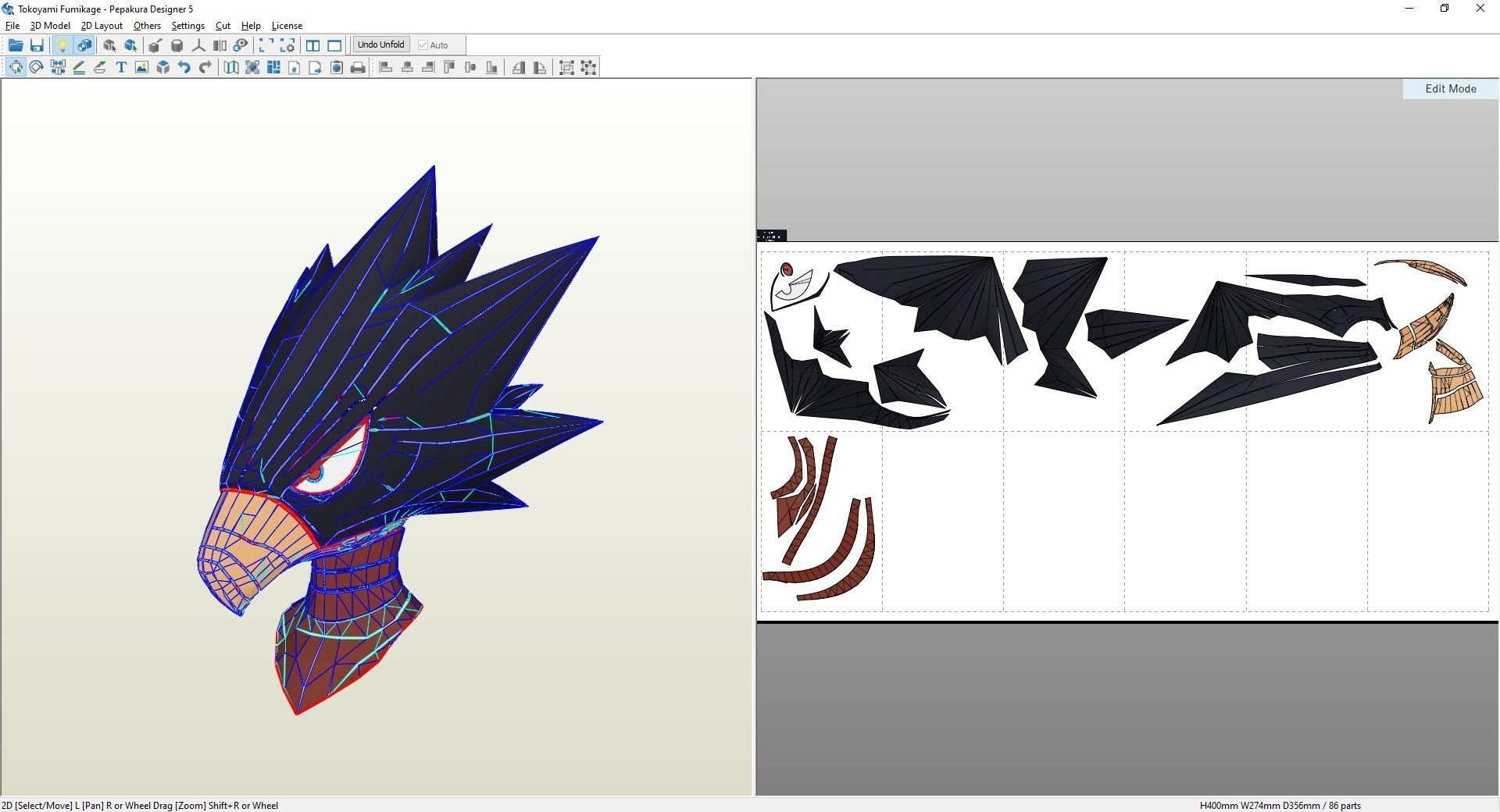Click the blue cube with cursor icon
Screen dimensions: 1500x812
point(130,45)
